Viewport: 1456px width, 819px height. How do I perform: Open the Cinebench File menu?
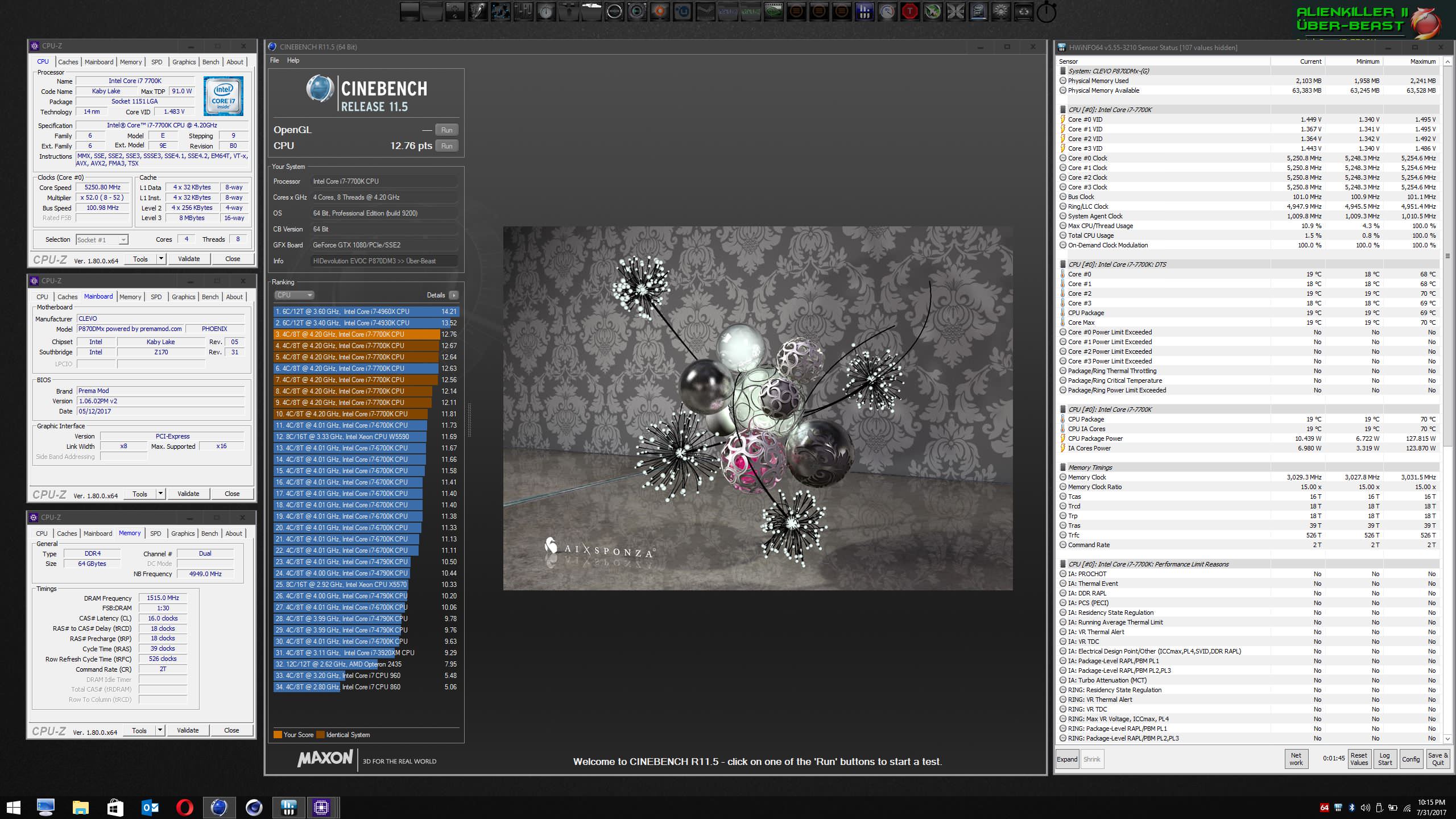point(275,60)
